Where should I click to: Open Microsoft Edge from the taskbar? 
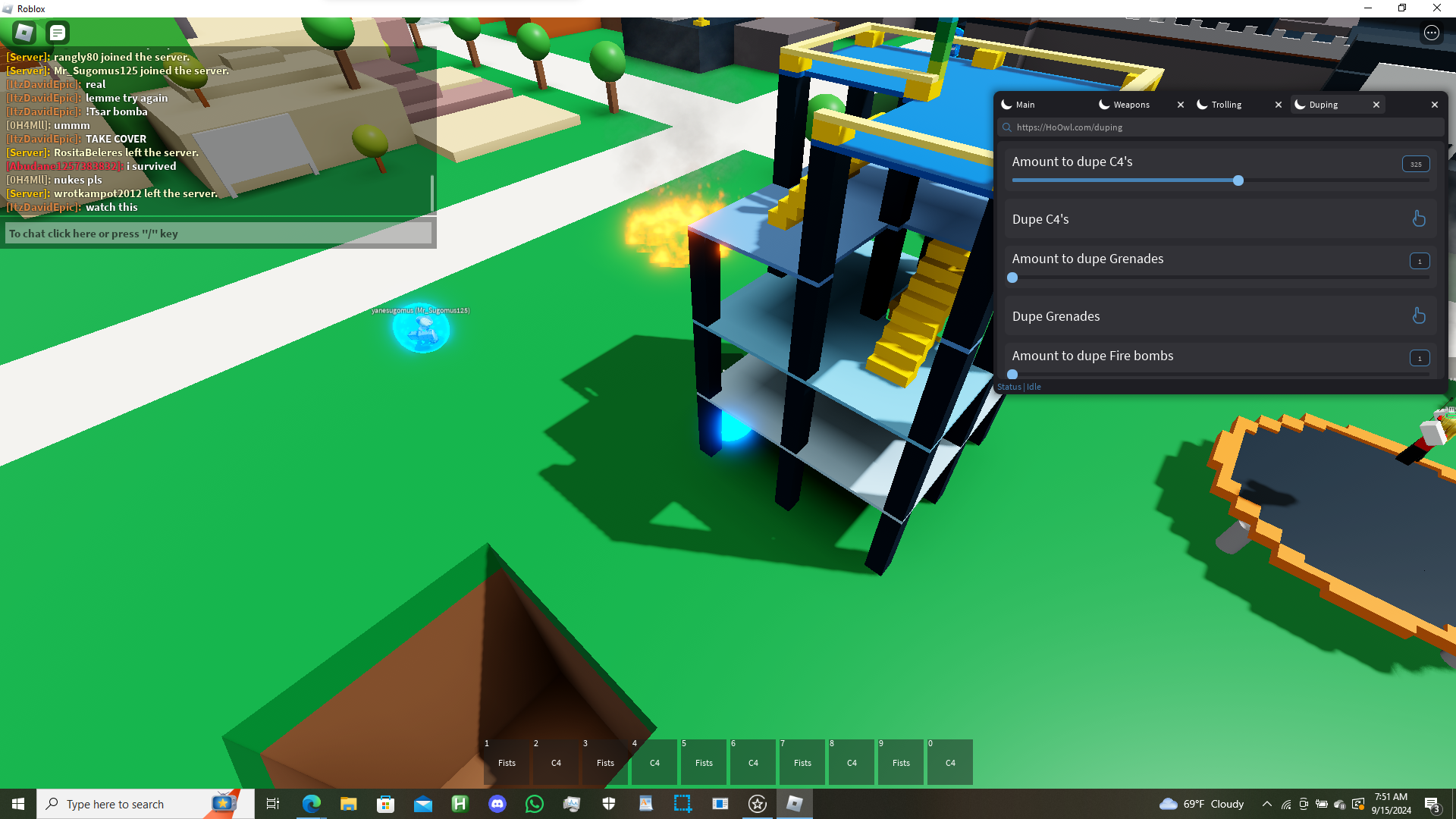pyautogui.click(x=311, y=804)
